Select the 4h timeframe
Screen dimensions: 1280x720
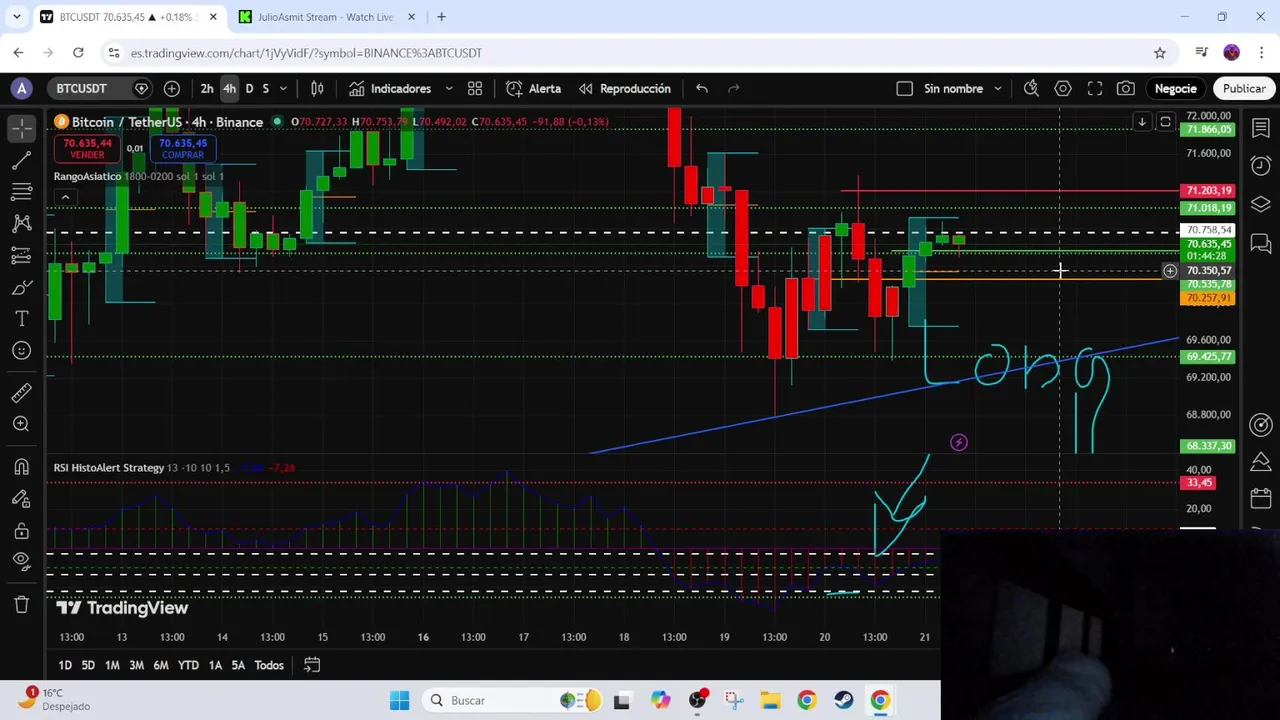pos(229,89)
